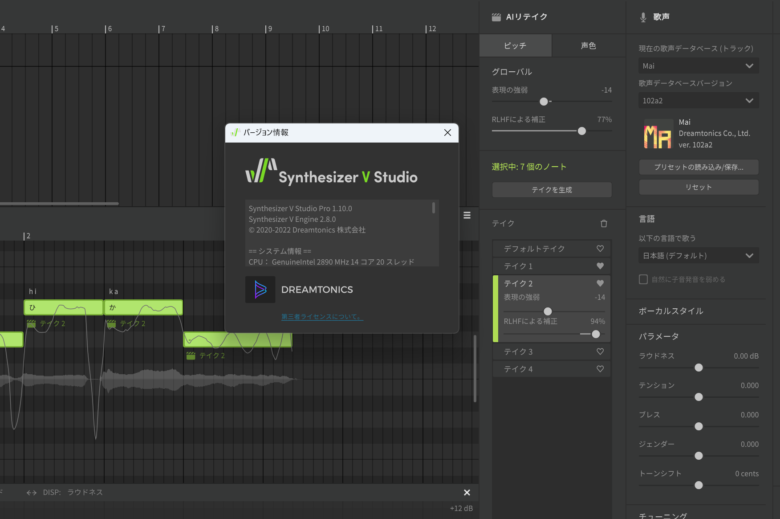Toggle the favorite heart on テイク 2
Image resolution: width=780 pixels, height=519 pixels.
[x=600, y=283]
